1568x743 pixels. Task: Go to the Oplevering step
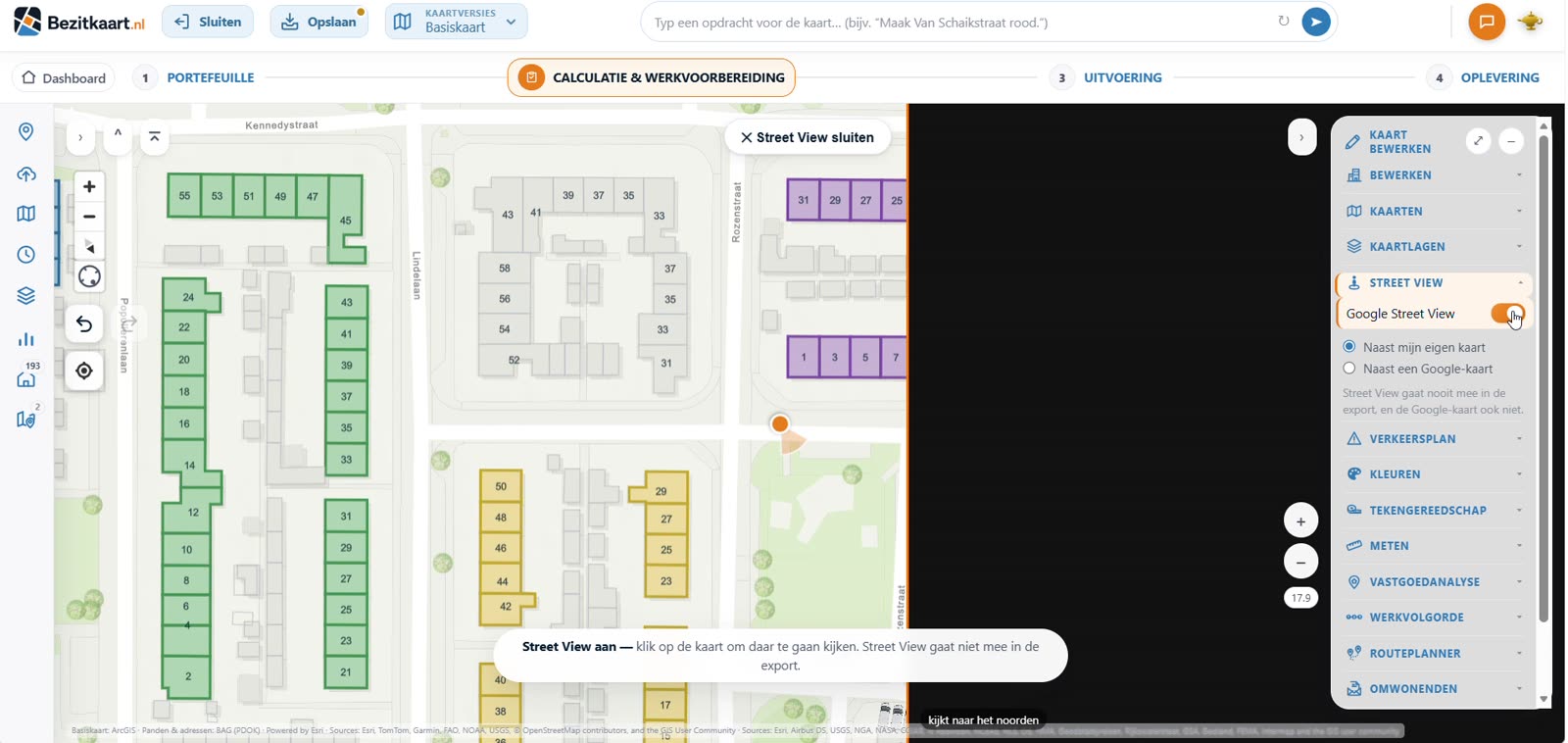click(1483, 77)
